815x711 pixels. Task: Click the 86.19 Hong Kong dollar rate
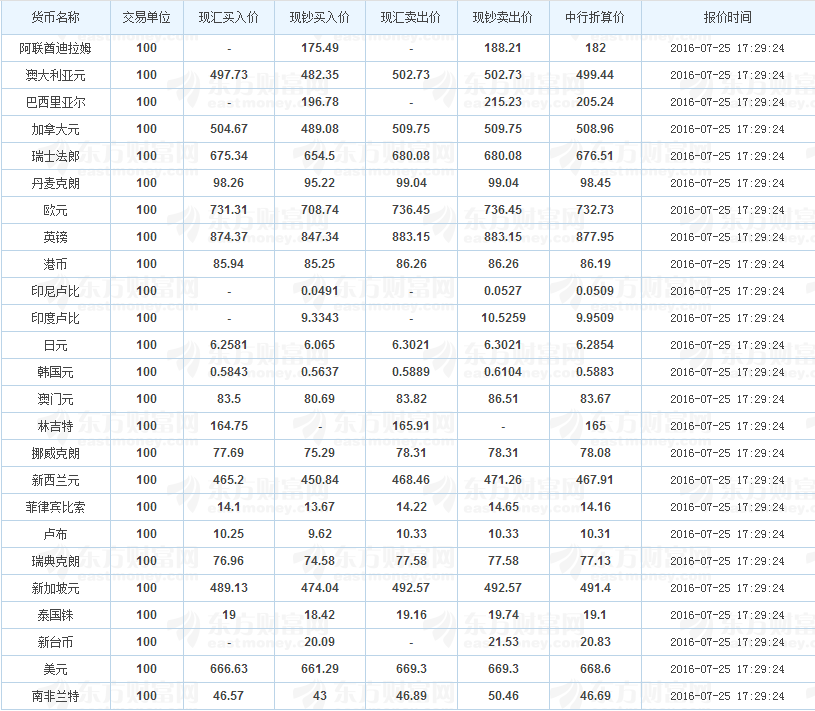595,264
